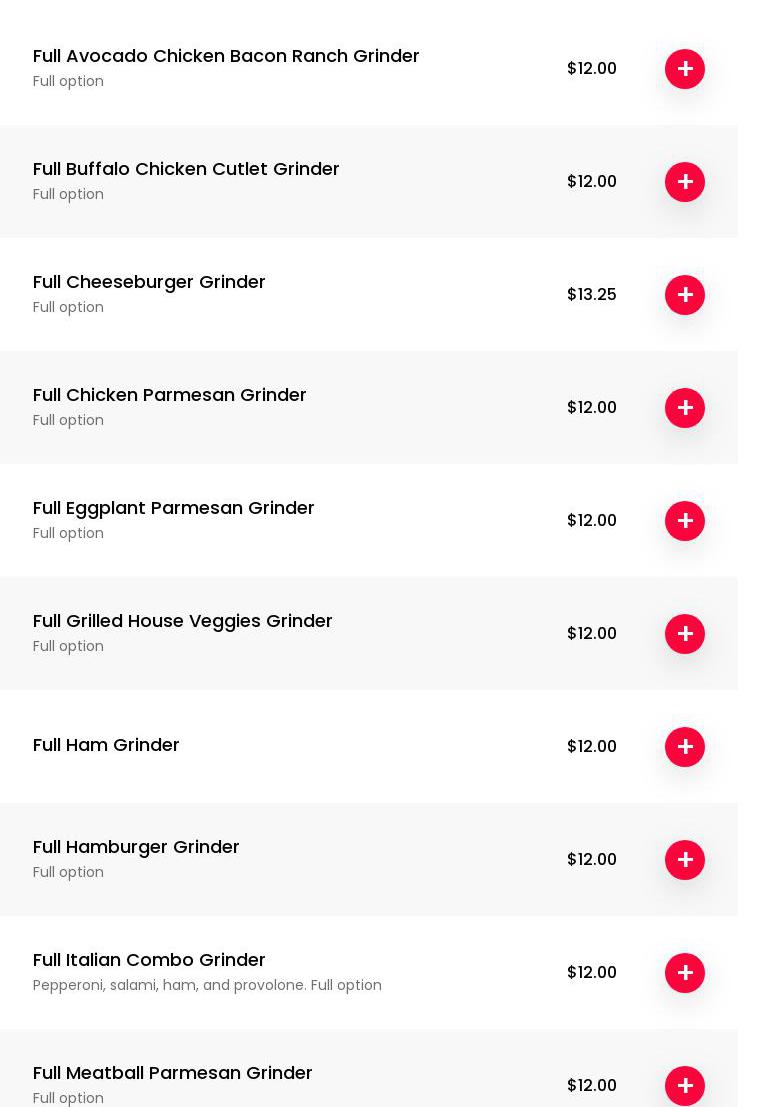
Task: Open Full Avocado Chicken Bacon Ranch Grinder item
Action: (226, 56)
